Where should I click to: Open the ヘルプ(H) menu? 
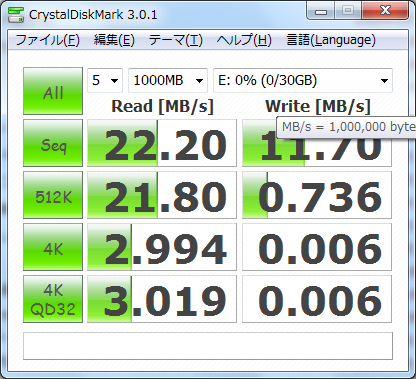tap(244, 40)
